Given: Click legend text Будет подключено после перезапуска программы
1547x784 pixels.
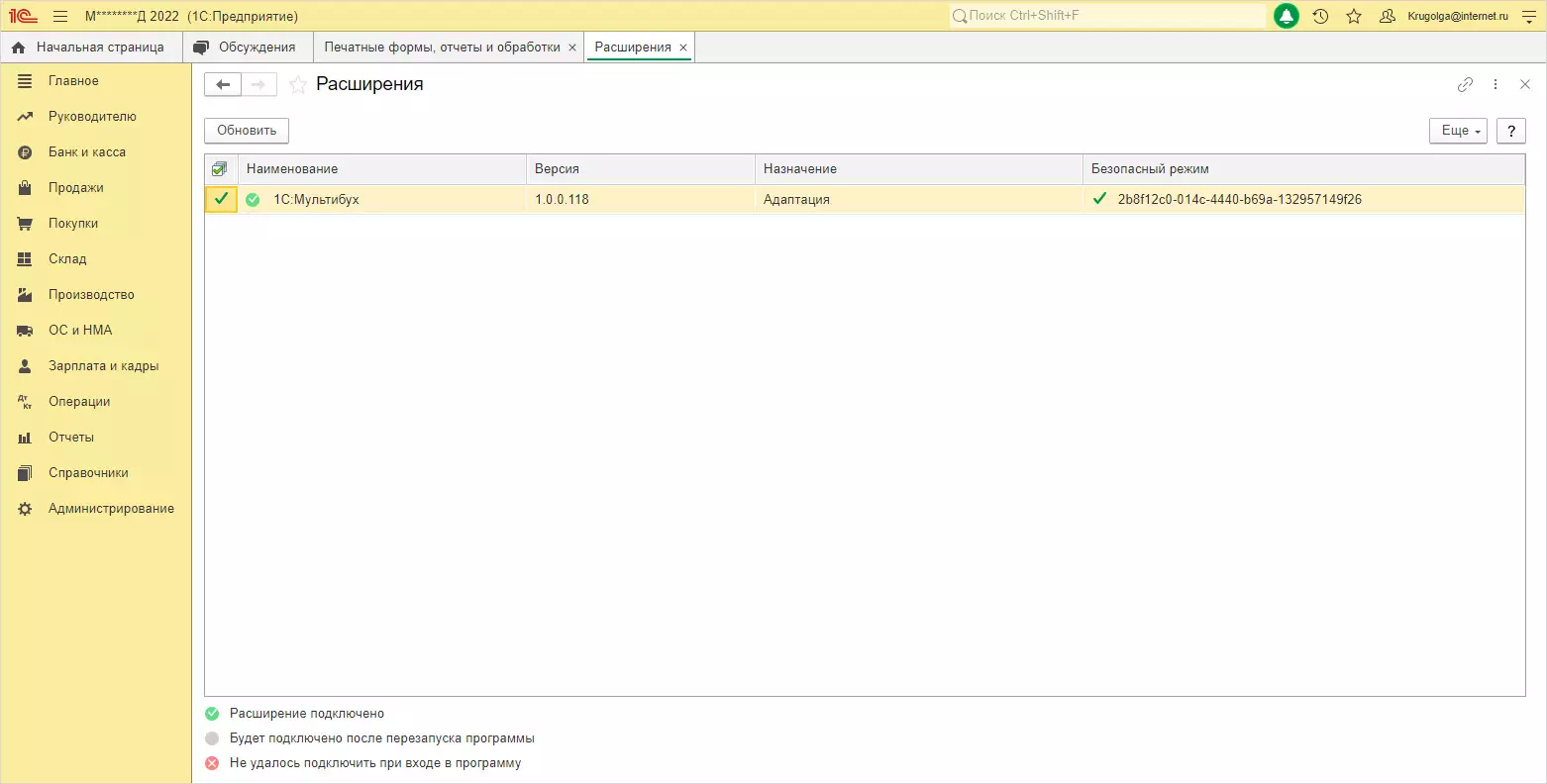Looking at the screenshot, I should coord(382,738).
